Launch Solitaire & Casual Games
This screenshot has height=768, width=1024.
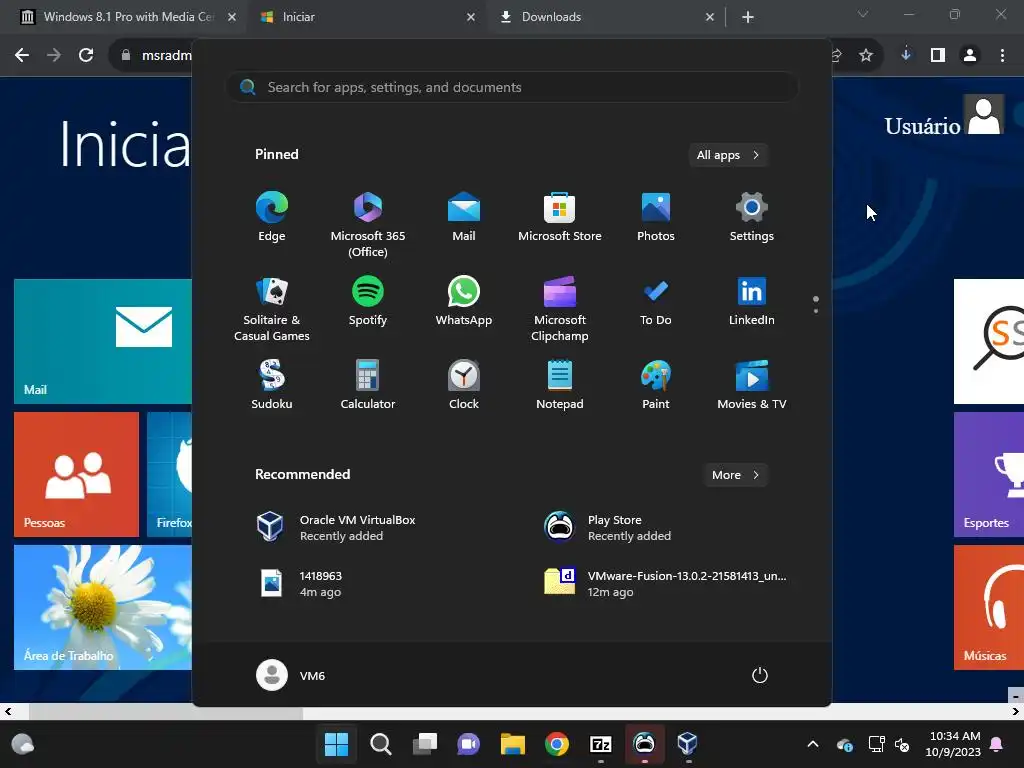(x=272, y=309)
